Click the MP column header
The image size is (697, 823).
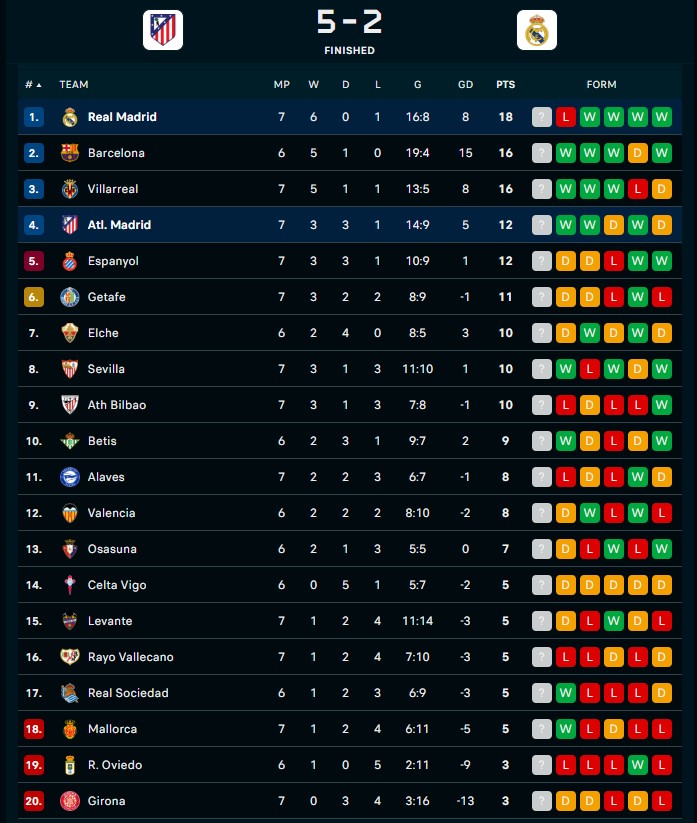[x=282, y=85]
